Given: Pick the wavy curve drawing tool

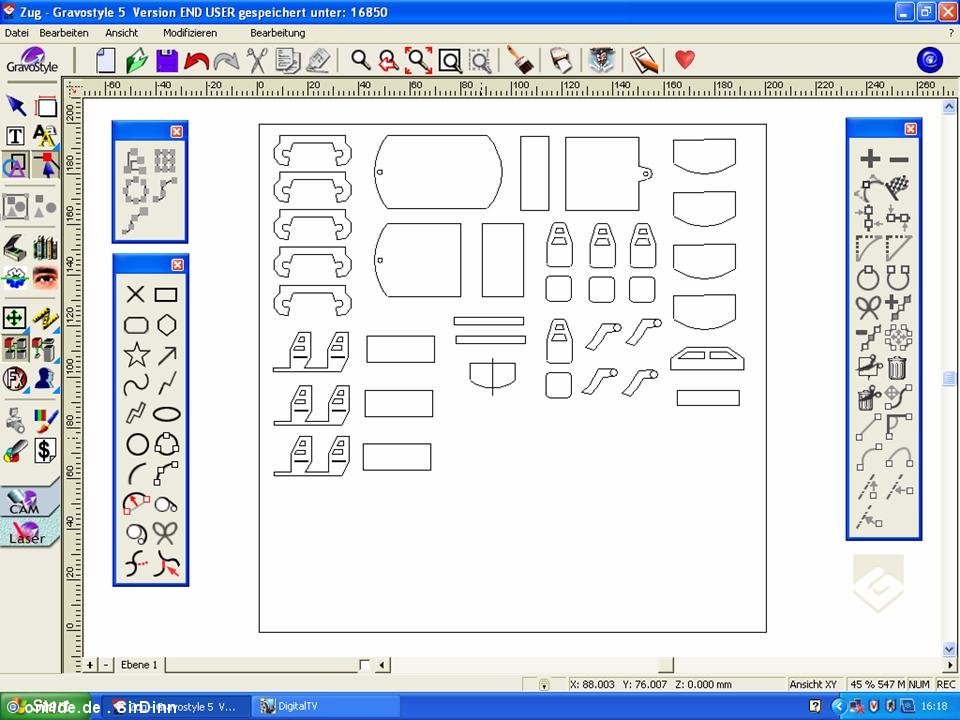Looking at the screenshot, I should (136, 385).
